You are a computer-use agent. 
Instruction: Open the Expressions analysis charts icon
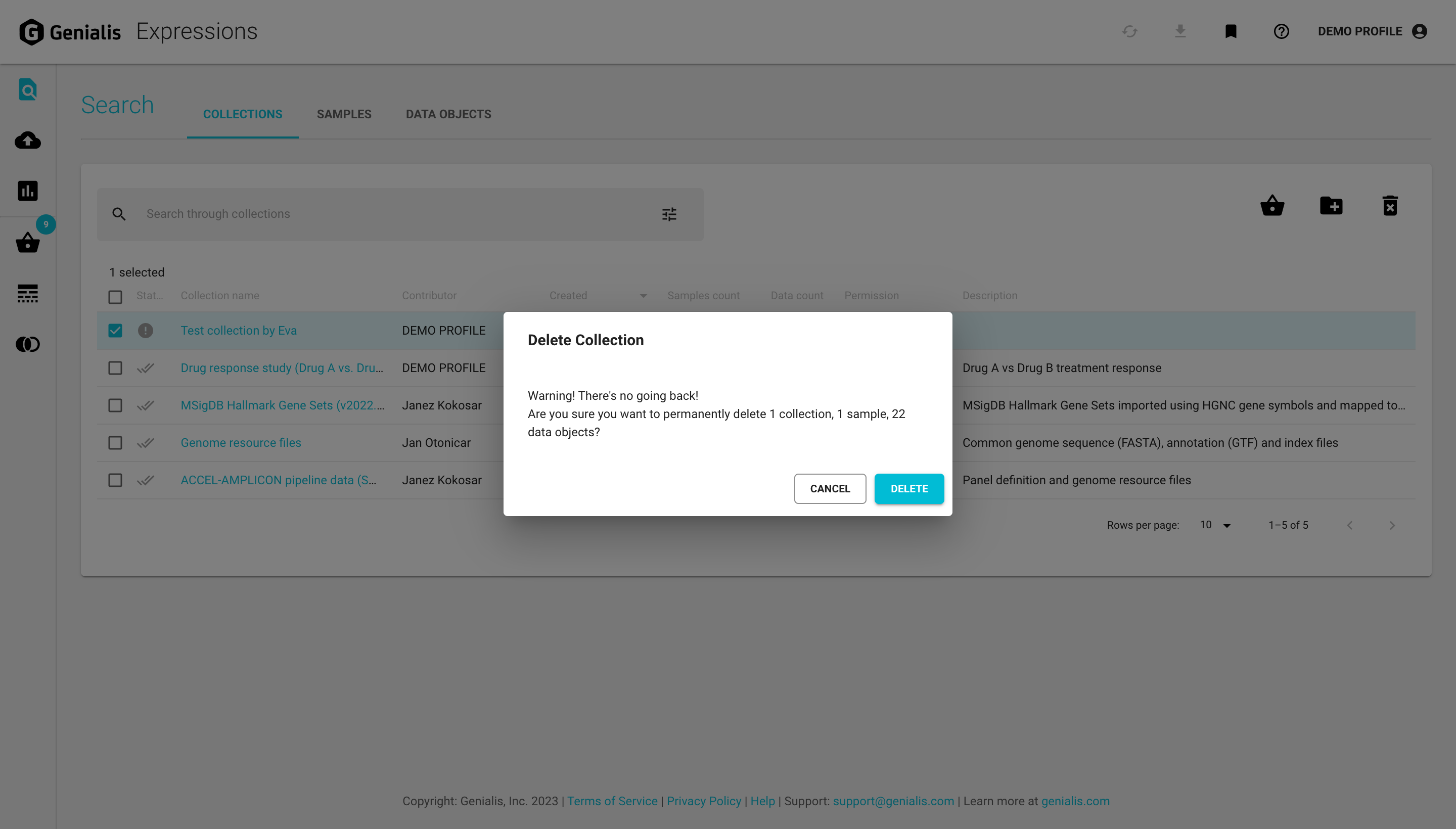(27, 191)
